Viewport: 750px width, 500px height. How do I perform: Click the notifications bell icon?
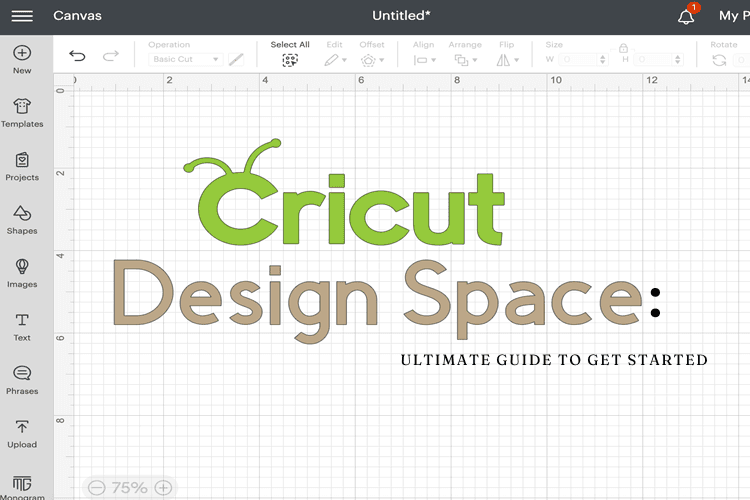pos(686,17)
